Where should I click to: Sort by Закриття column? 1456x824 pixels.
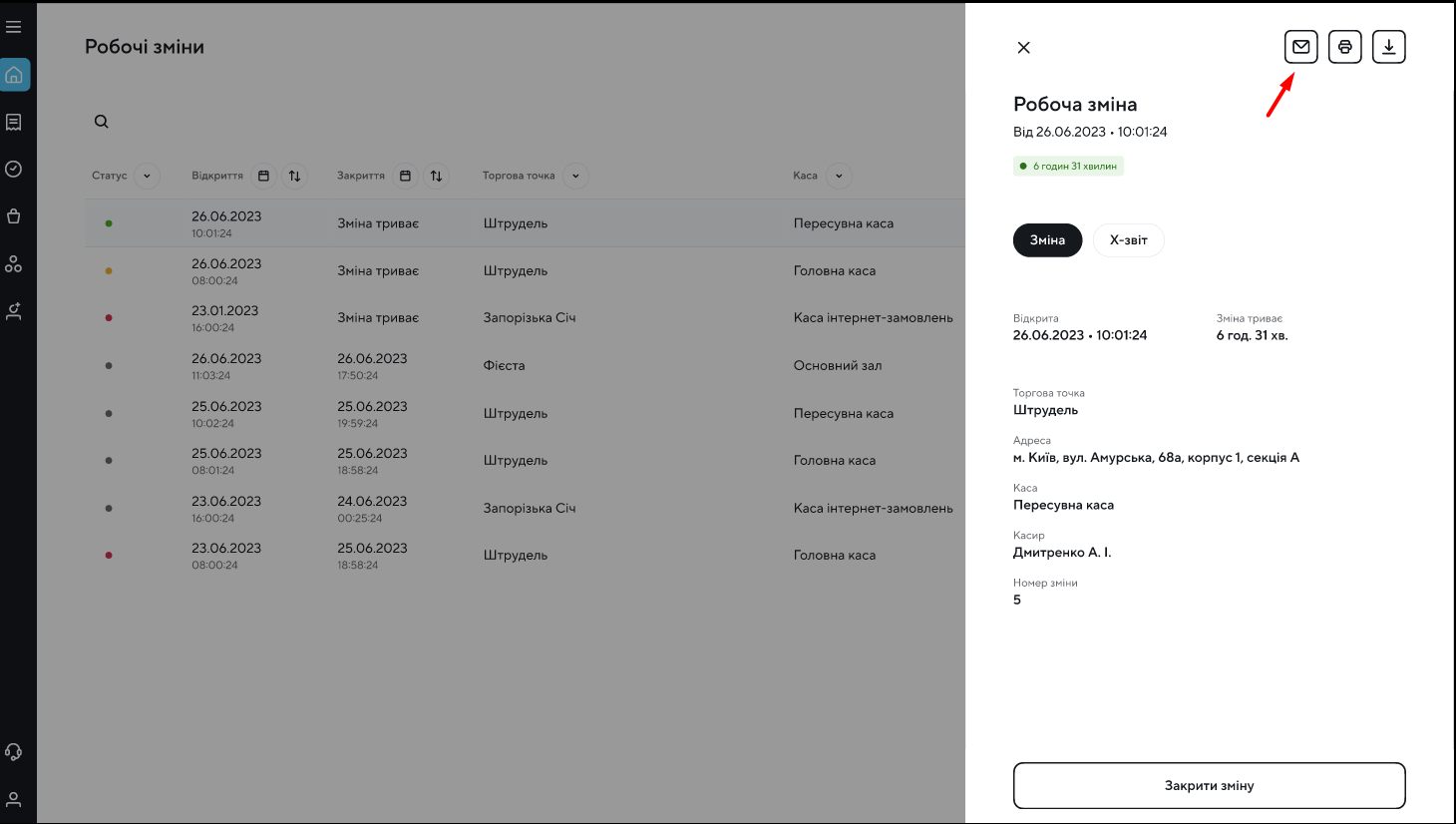pos(436,176)
